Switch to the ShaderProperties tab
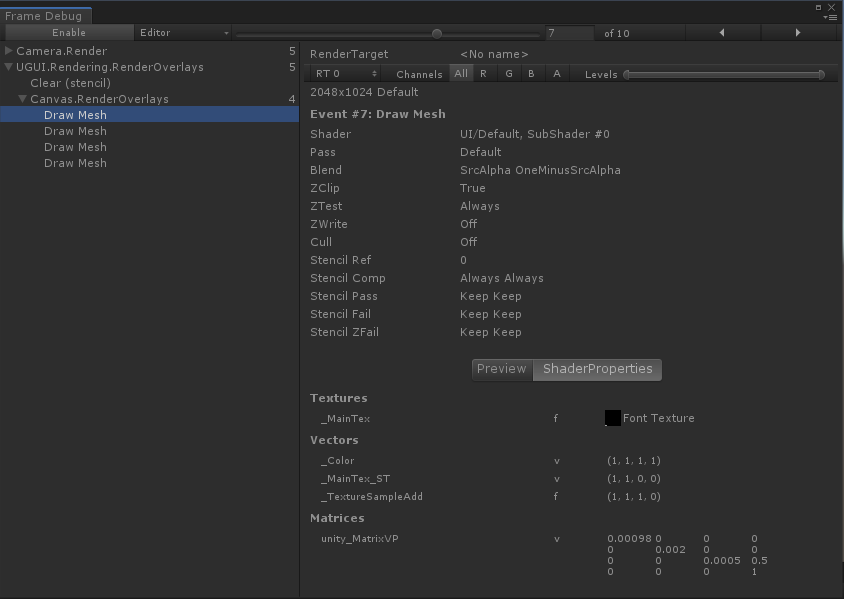 point(597,369)
